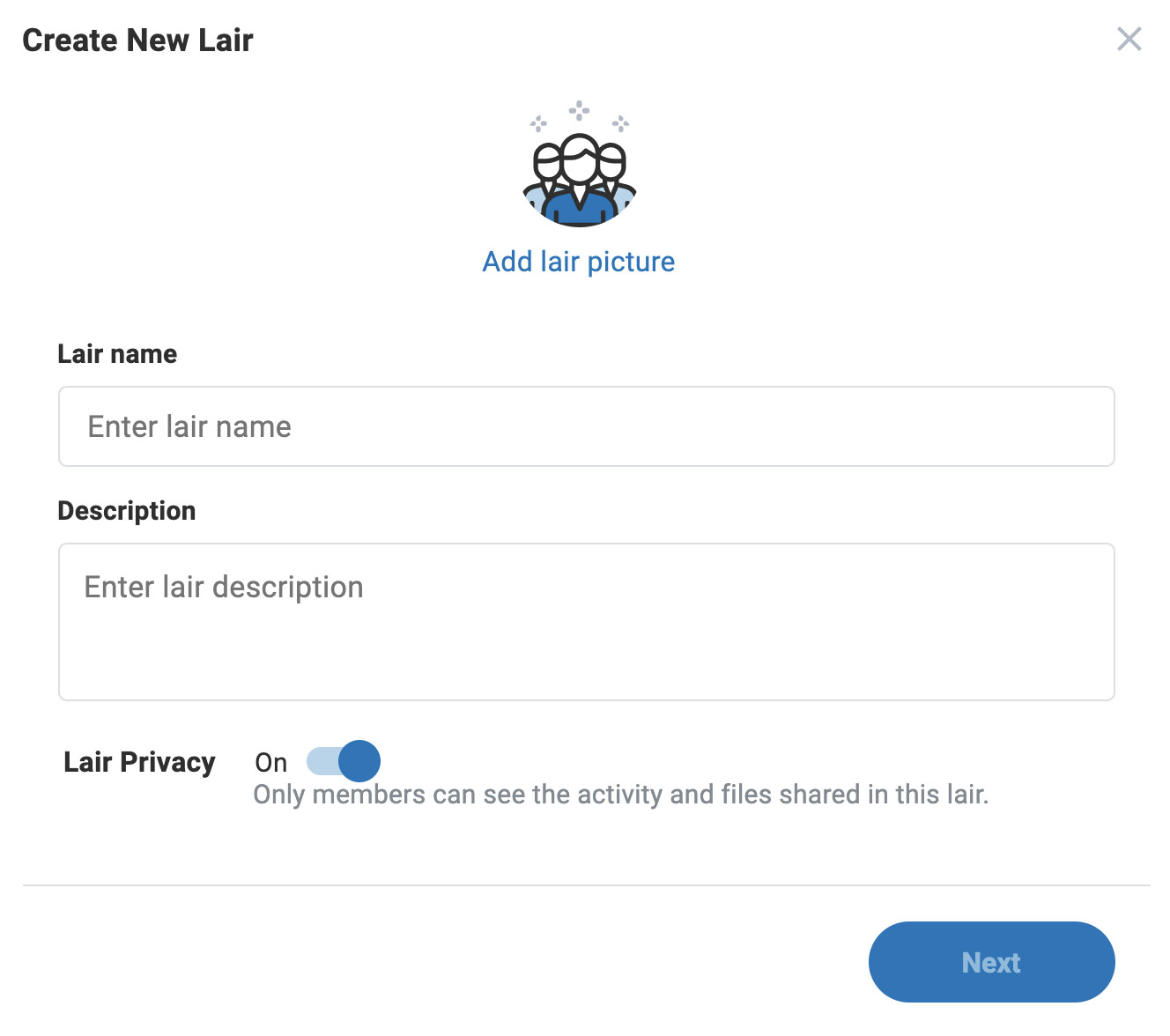Click the On label beside privacy switch
The height and width of the screenshot is (1036, 1170).
pos(270,763)
